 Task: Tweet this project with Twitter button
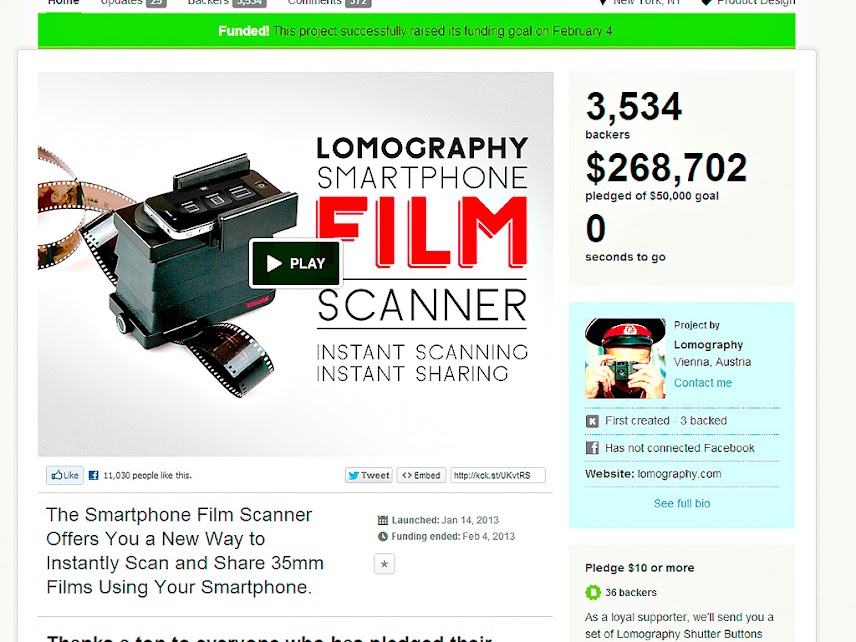click(x=369, y=475)
